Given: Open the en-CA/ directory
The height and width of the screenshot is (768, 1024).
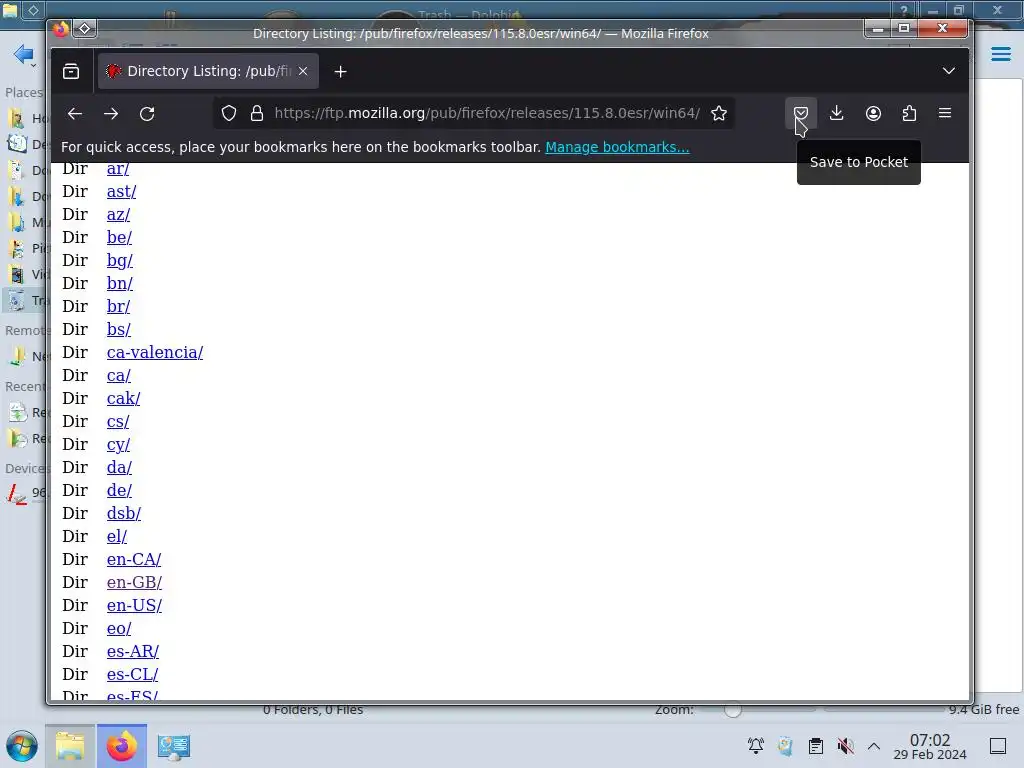Looking at the screenshot, I should pos(134,560).
